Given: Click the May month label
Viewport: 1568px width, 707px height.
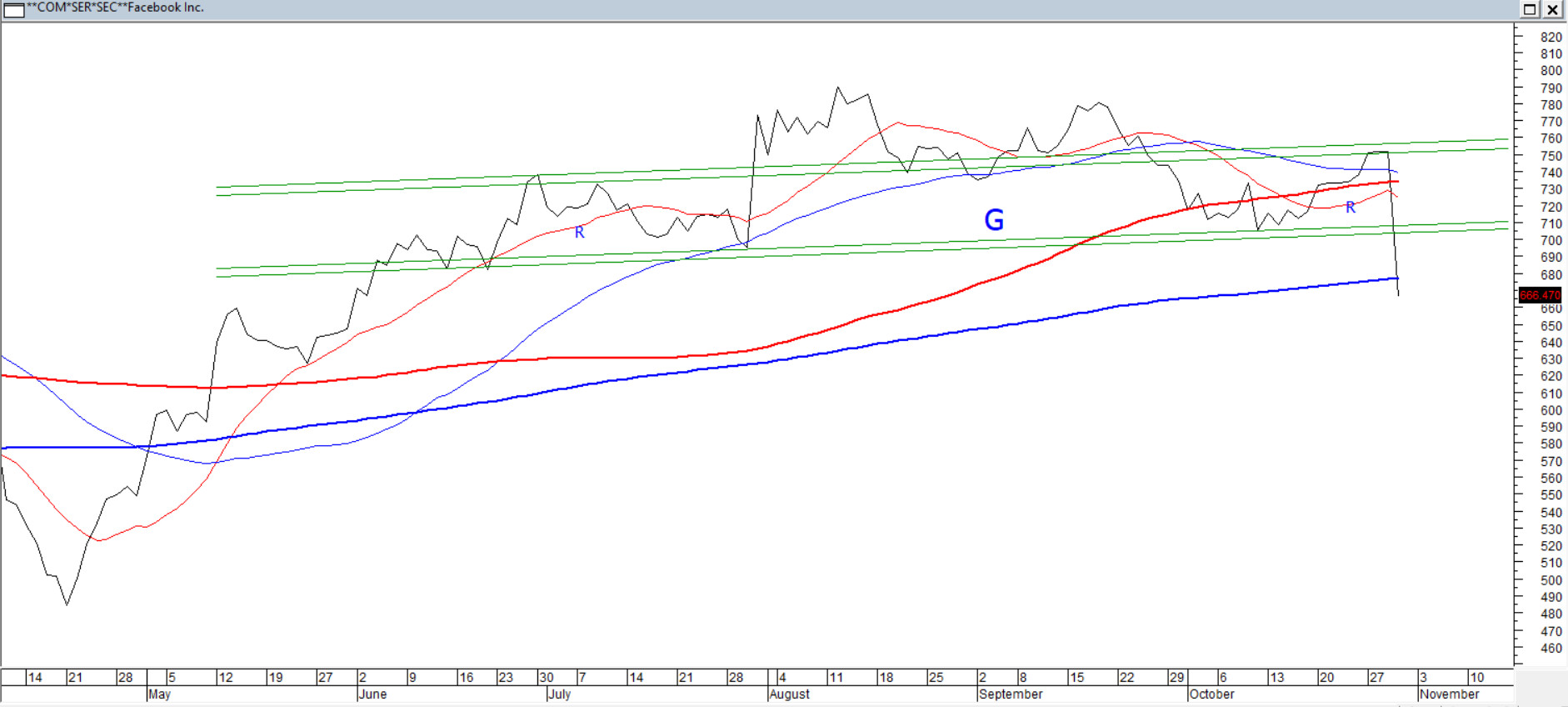Looking at the screenshot, I should (159, 694).
